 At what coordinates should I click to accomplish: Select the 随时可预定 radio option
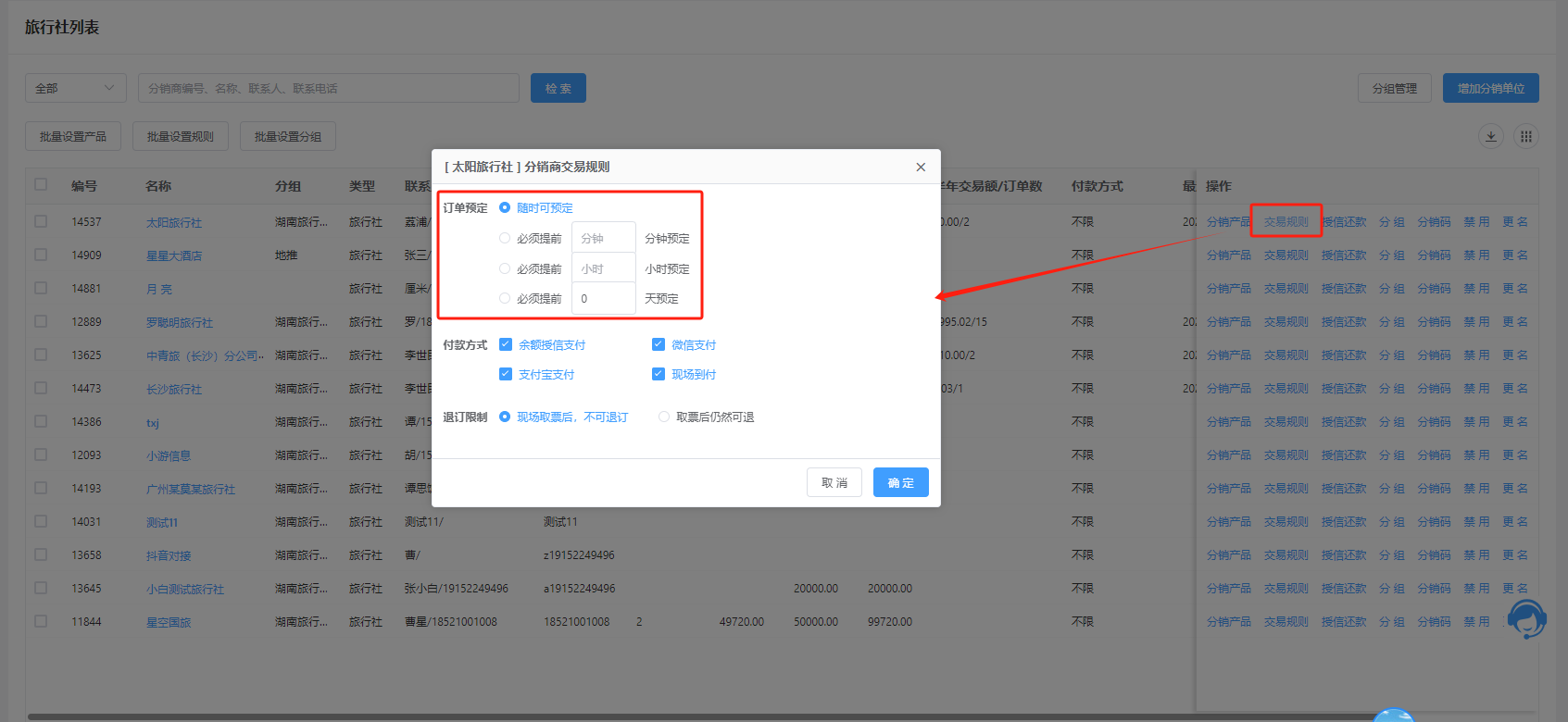pos(505,207)
